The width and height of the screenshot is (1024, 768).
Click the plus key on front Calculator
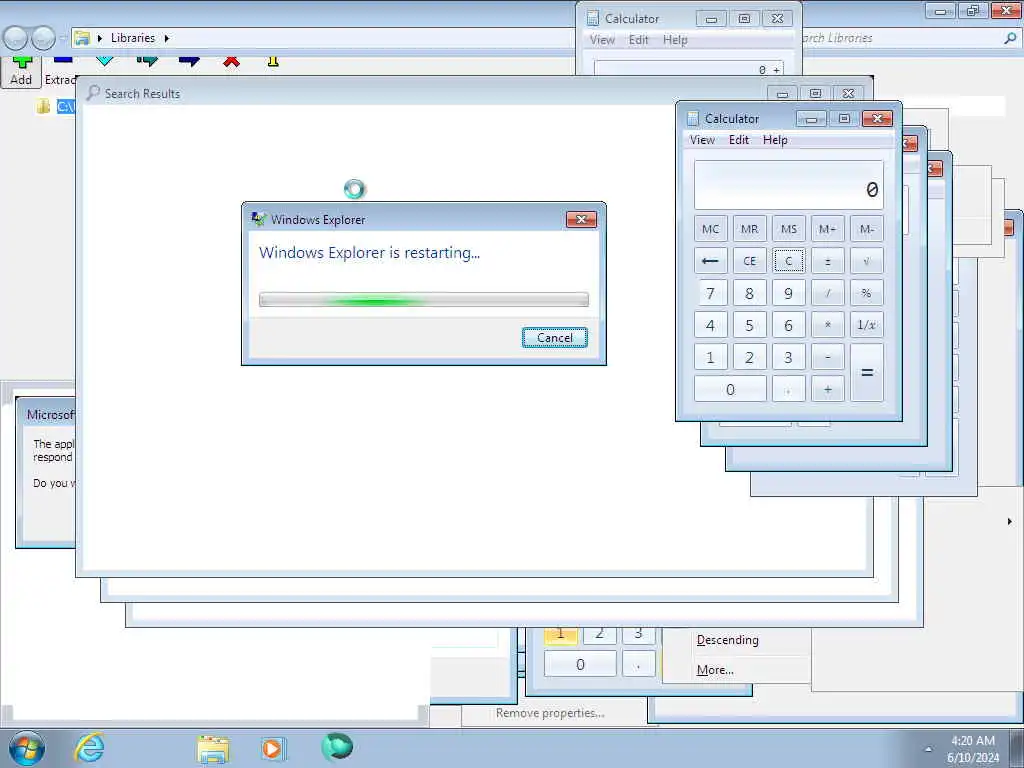tap(827, 389)
